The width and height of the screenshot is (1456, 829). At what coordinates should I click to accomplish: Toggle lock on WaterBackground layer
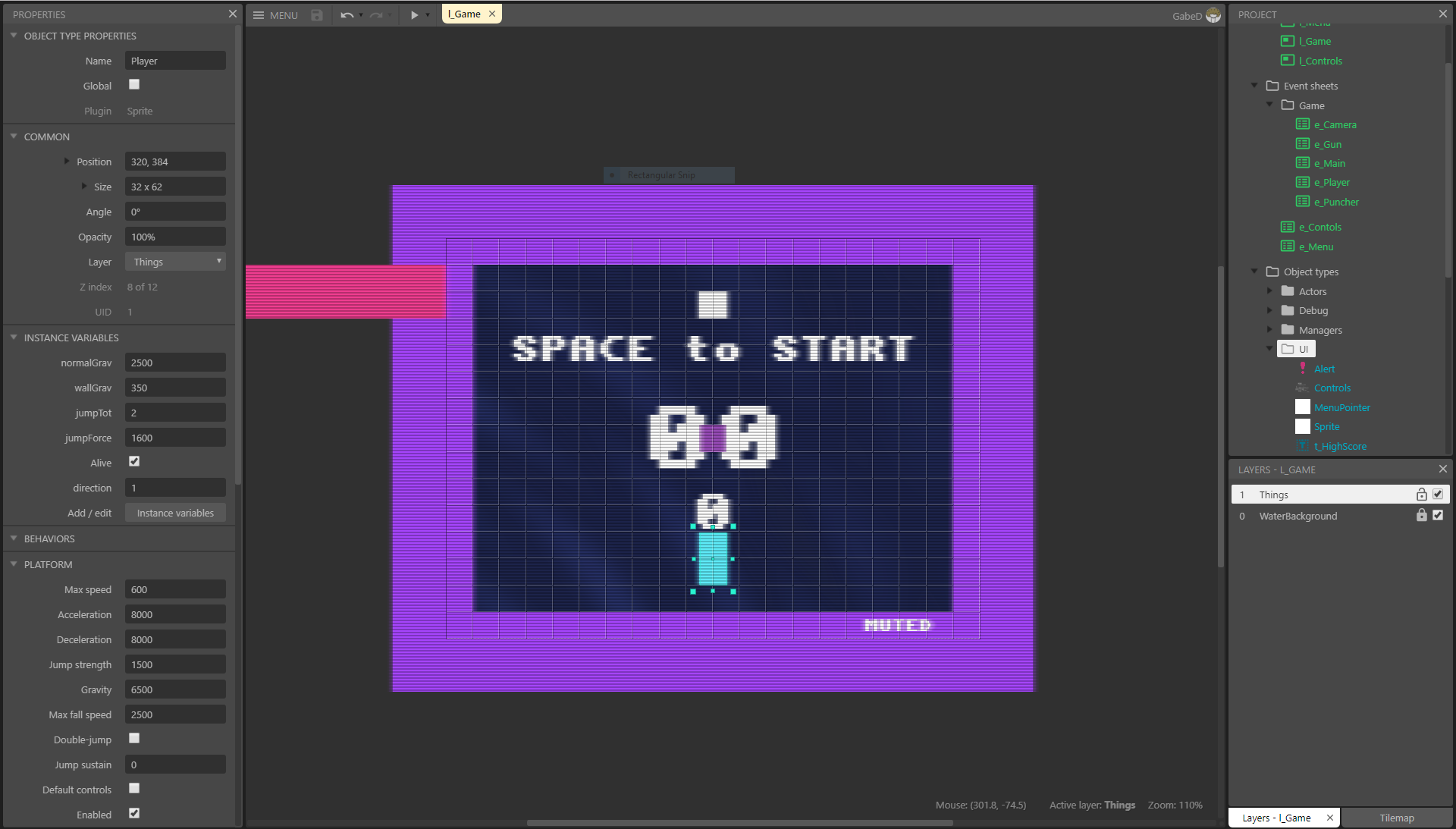(1421, 516)
